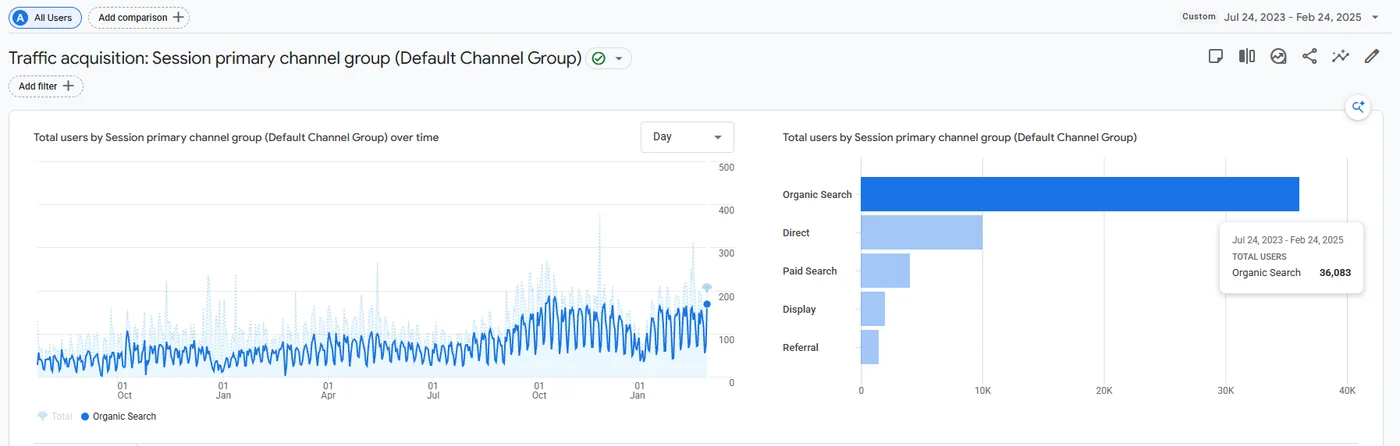Click the plus icon in Add filter
The image size is (1400, 446).
69,86
